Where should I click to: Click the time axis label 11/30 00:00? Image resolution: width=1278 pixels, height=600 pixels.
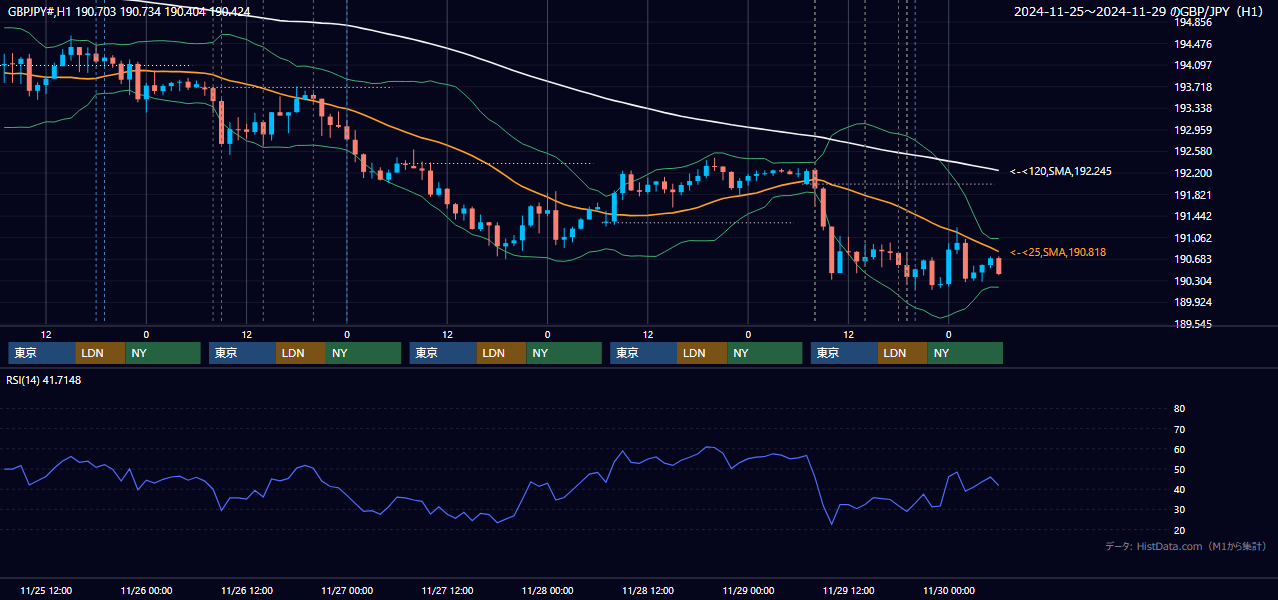point(949,591)
